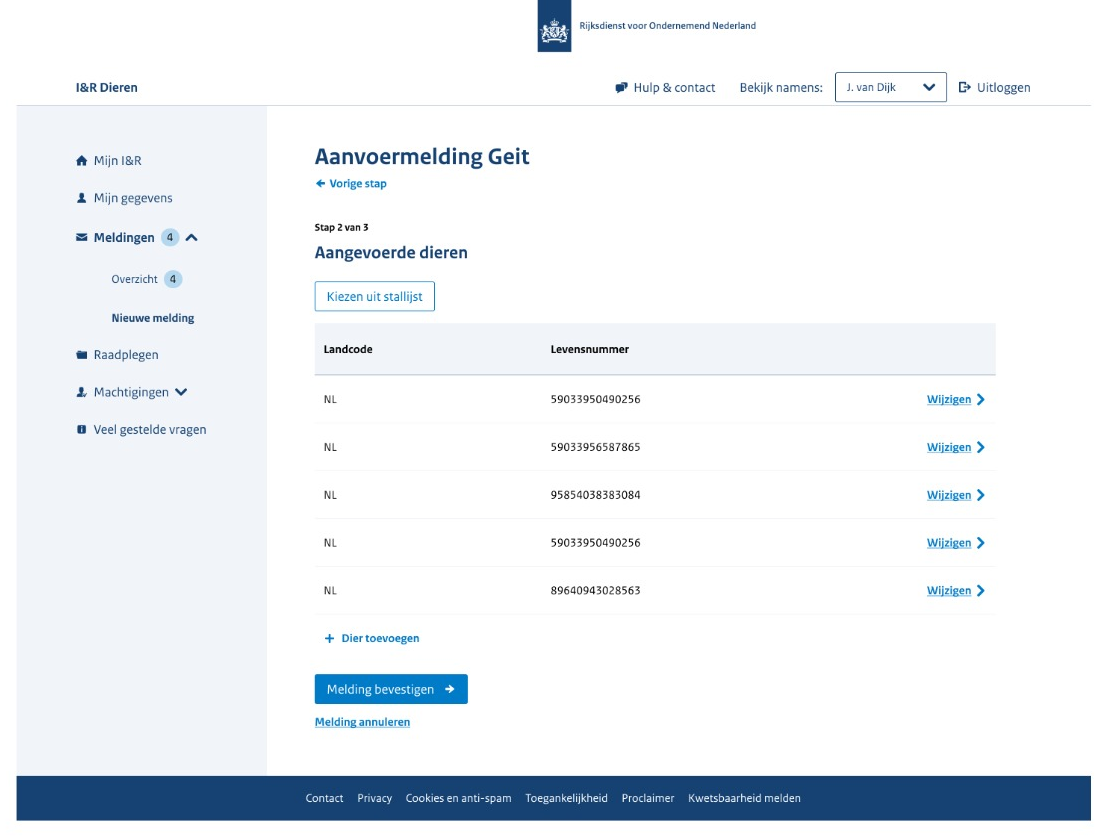Screen dimensions: 1107x837
Task: Click Wijzigen for 95854038383084
Action: (x=949, y=495)
